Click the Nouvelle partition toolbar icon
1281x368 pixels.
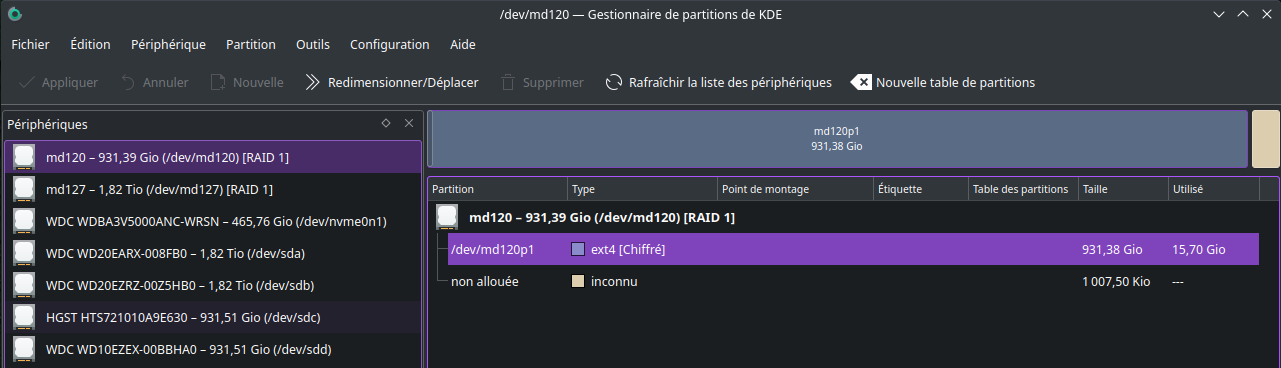coord(218,82)
